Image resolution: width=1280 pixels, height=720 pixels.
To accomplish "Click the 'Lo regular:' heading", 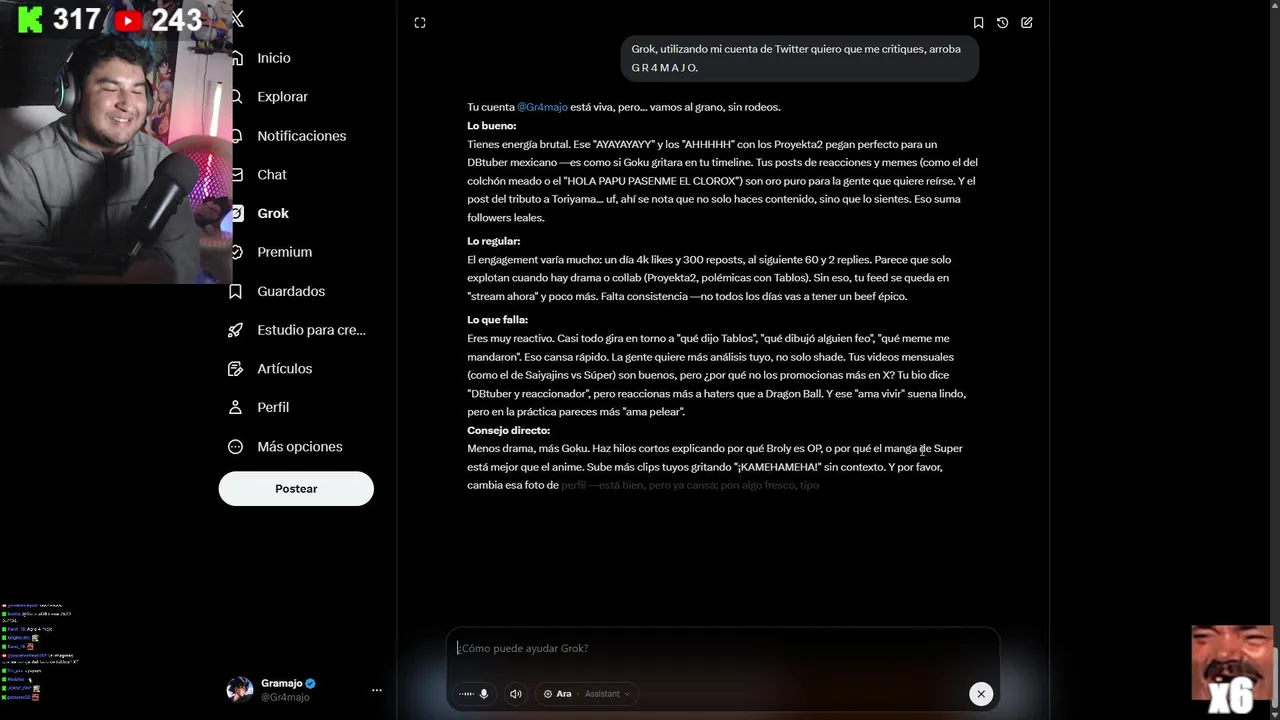I will [x=493, y=241].
